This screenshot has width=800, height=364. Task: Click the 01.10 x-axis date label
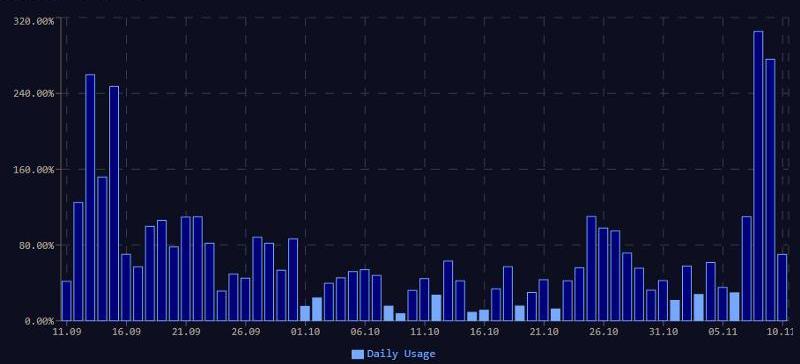[x=306, y=332]
